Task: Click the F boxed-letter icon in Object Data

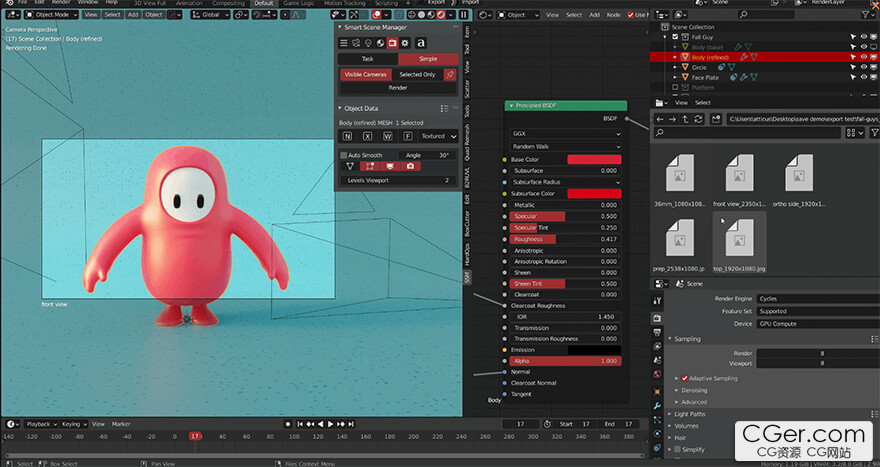Action: pos(408,136)
